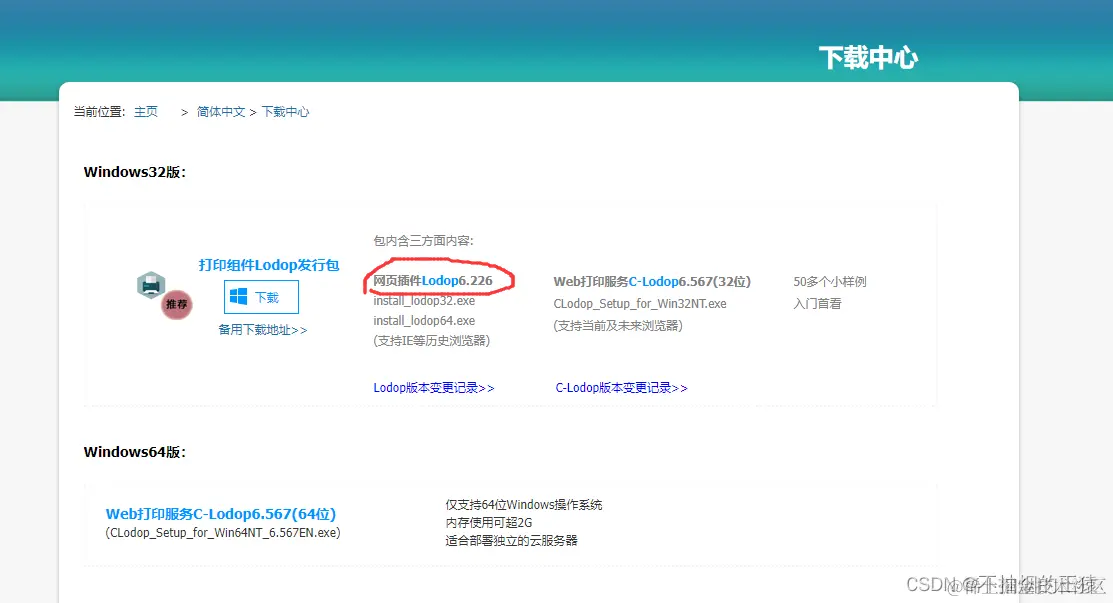Open 备用下载地址>> alternate download link
The width and height of the screenshot is (1113, 603).
point(263,330)
